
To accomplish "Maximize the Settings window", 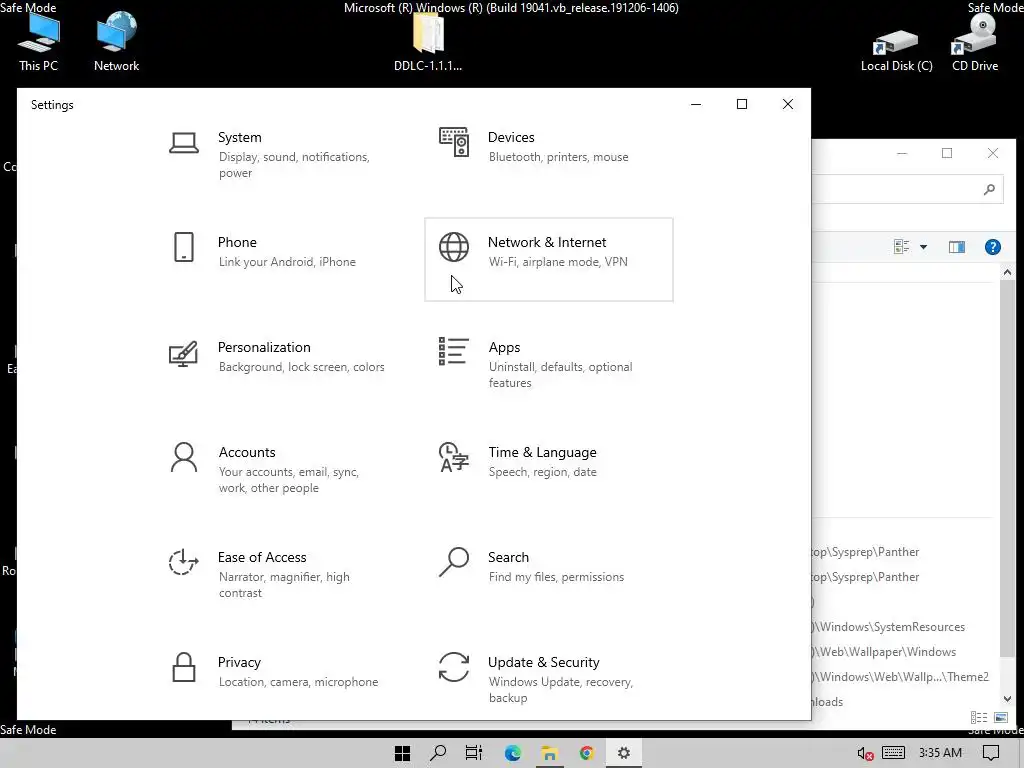I will [x=742, y=104].
